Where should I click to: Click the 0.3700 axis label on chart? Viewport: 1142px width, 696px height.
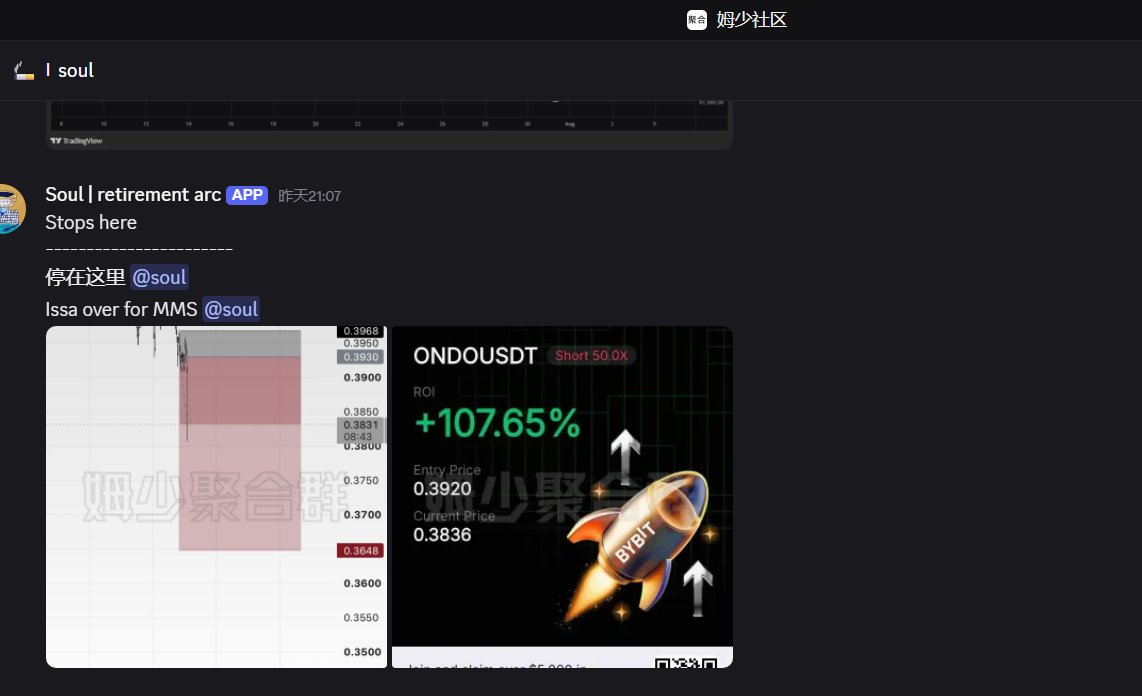click(x=362, y=515)
